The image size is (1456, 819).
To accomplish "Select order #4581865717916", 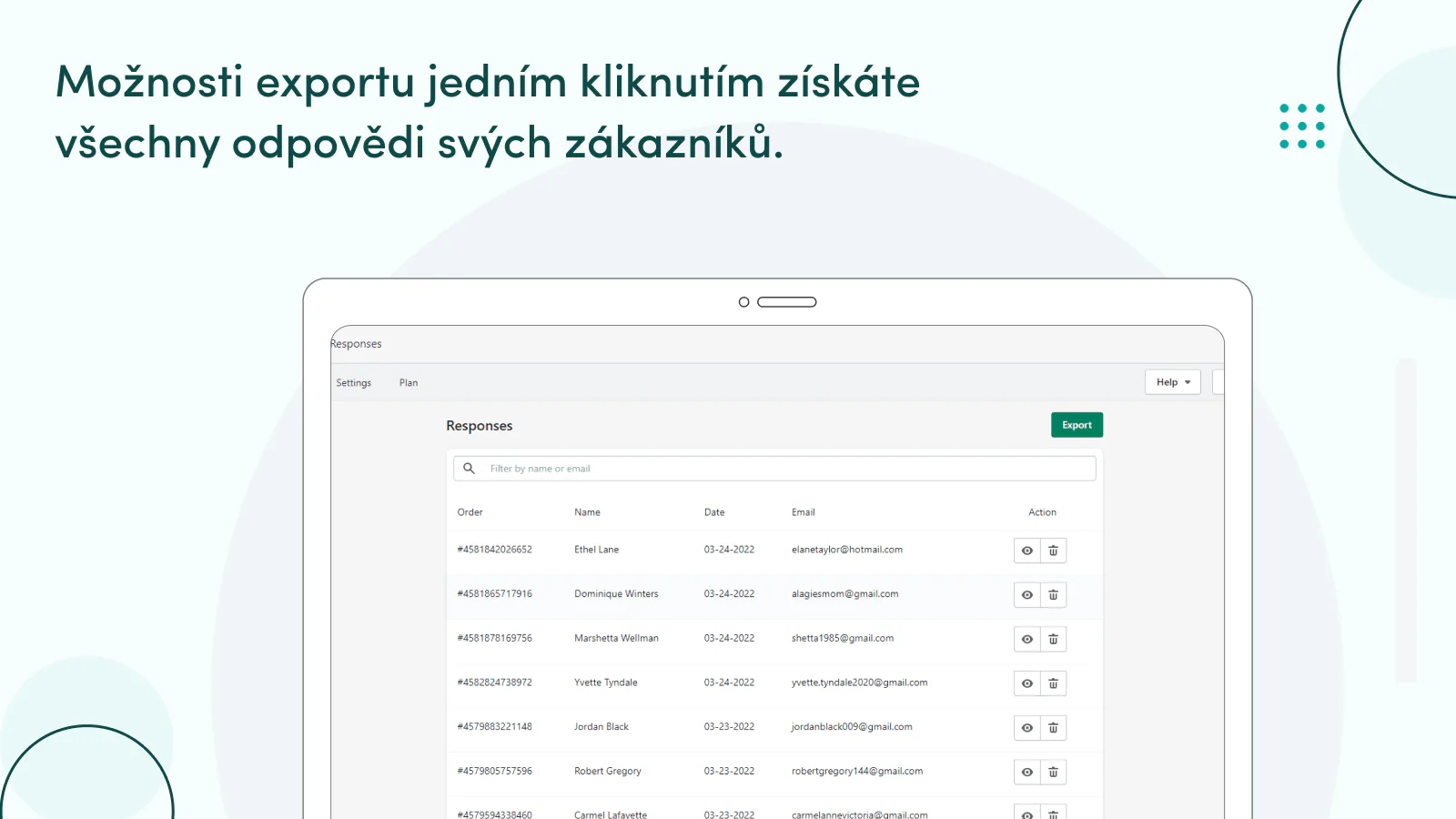I will [x=495, y=594].
